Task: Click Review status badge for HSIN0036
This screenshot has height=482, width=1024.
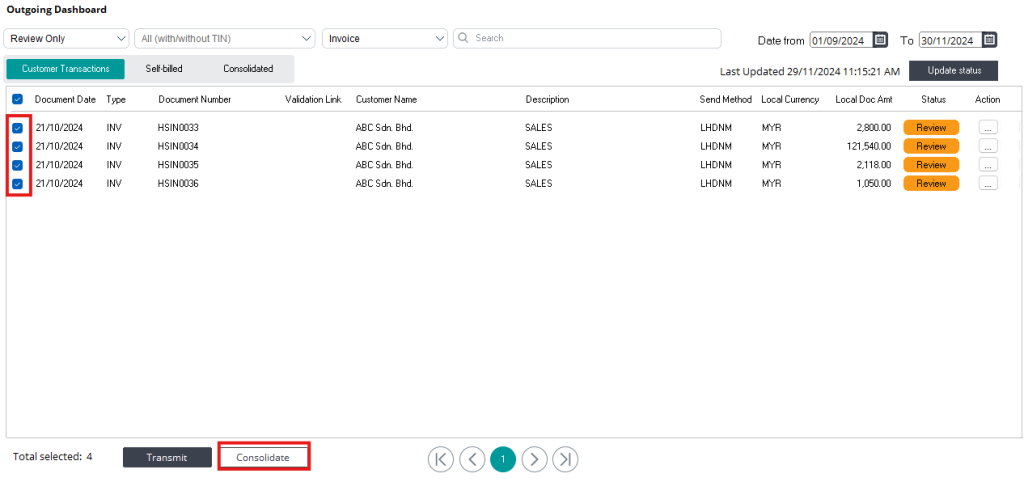Action: pos(931,184)
